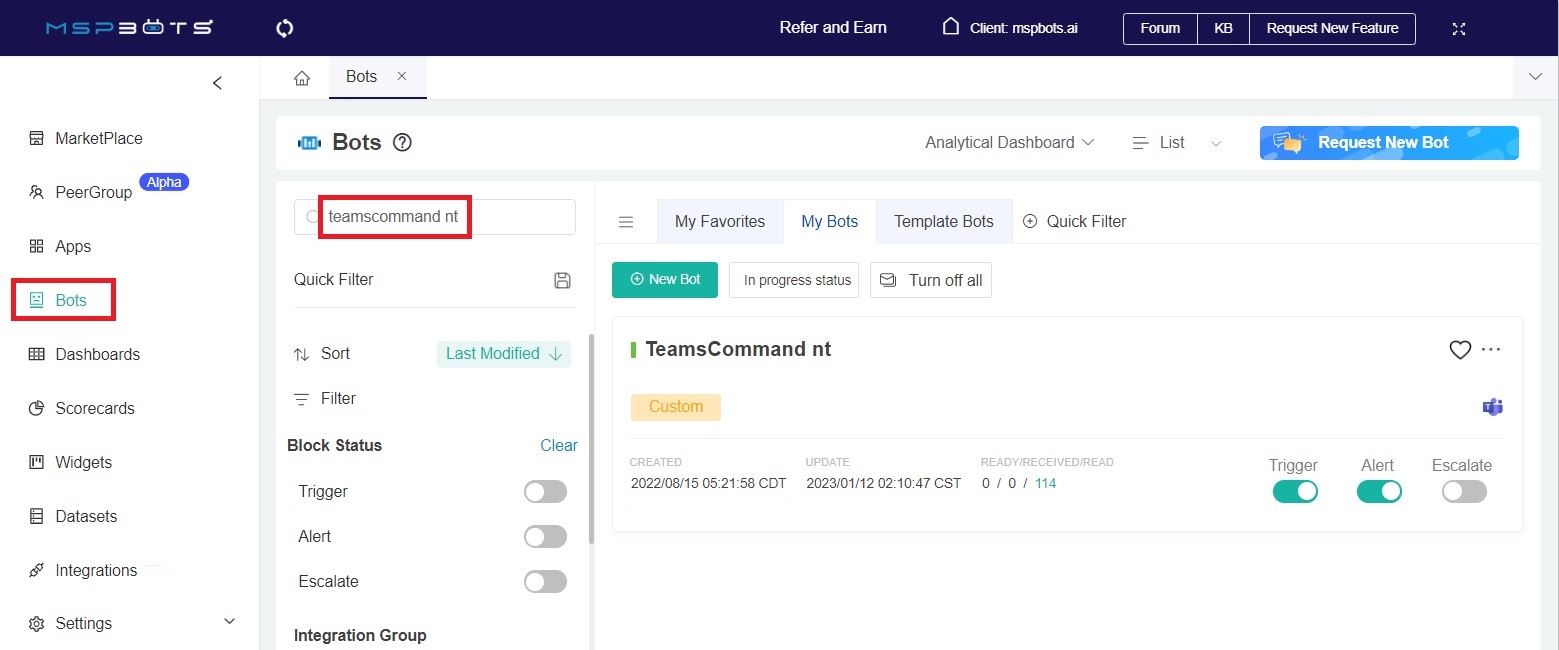The width and height of the screenshot is (1559, 650).
Task: Favorite the TeamsCommand nt bot with heart
Action: pos(1460,350)
